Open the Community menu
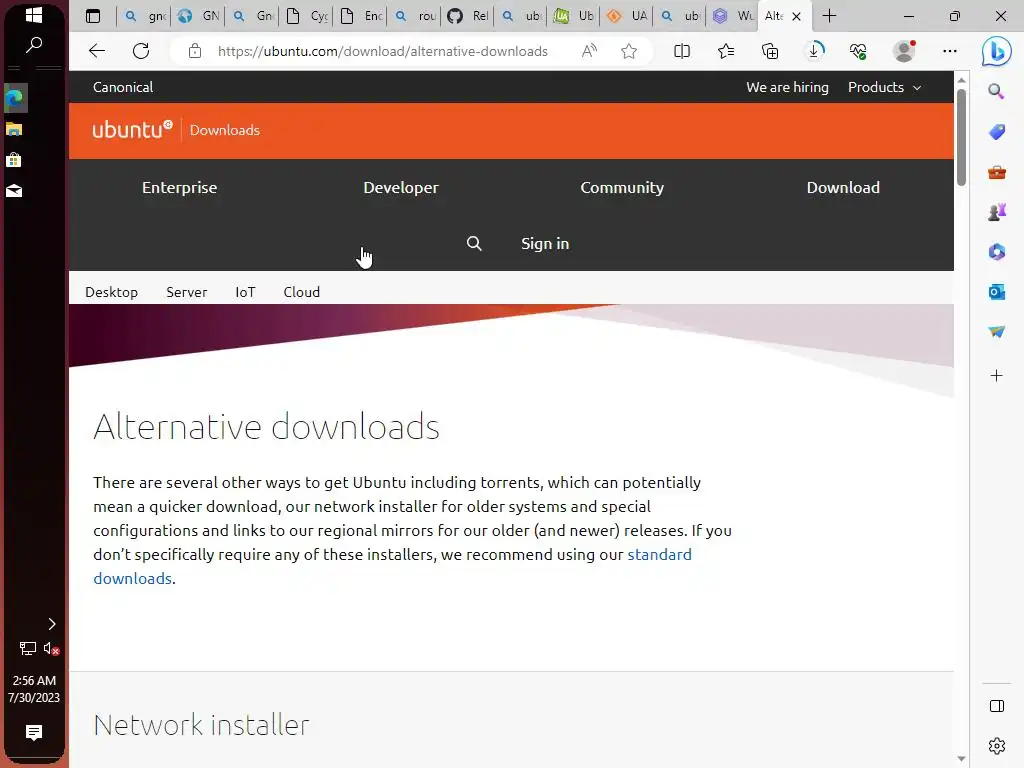Screen dimensions: 1024x768 click(x=622, y=187)
